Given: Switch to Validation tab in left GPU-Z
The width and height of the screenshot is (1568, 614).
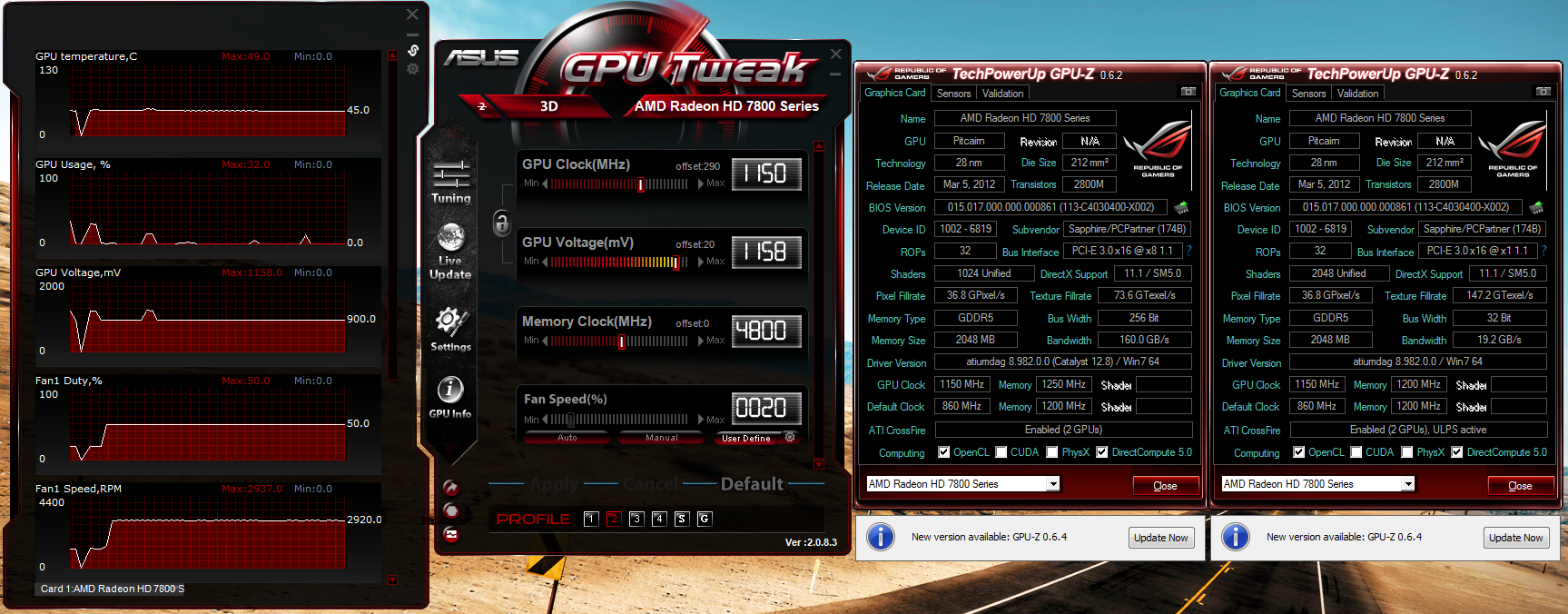Looking at the screenshot, I should click(x=1002, y=94).
